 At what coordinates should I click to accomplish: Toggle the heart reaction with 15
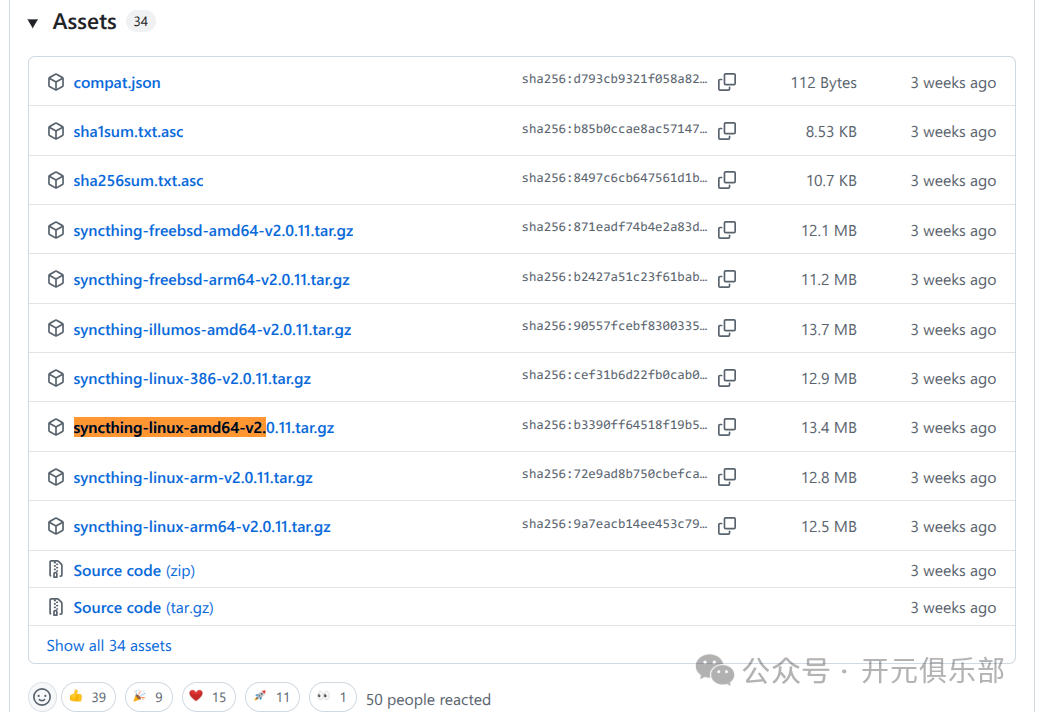tap(207, 697)
